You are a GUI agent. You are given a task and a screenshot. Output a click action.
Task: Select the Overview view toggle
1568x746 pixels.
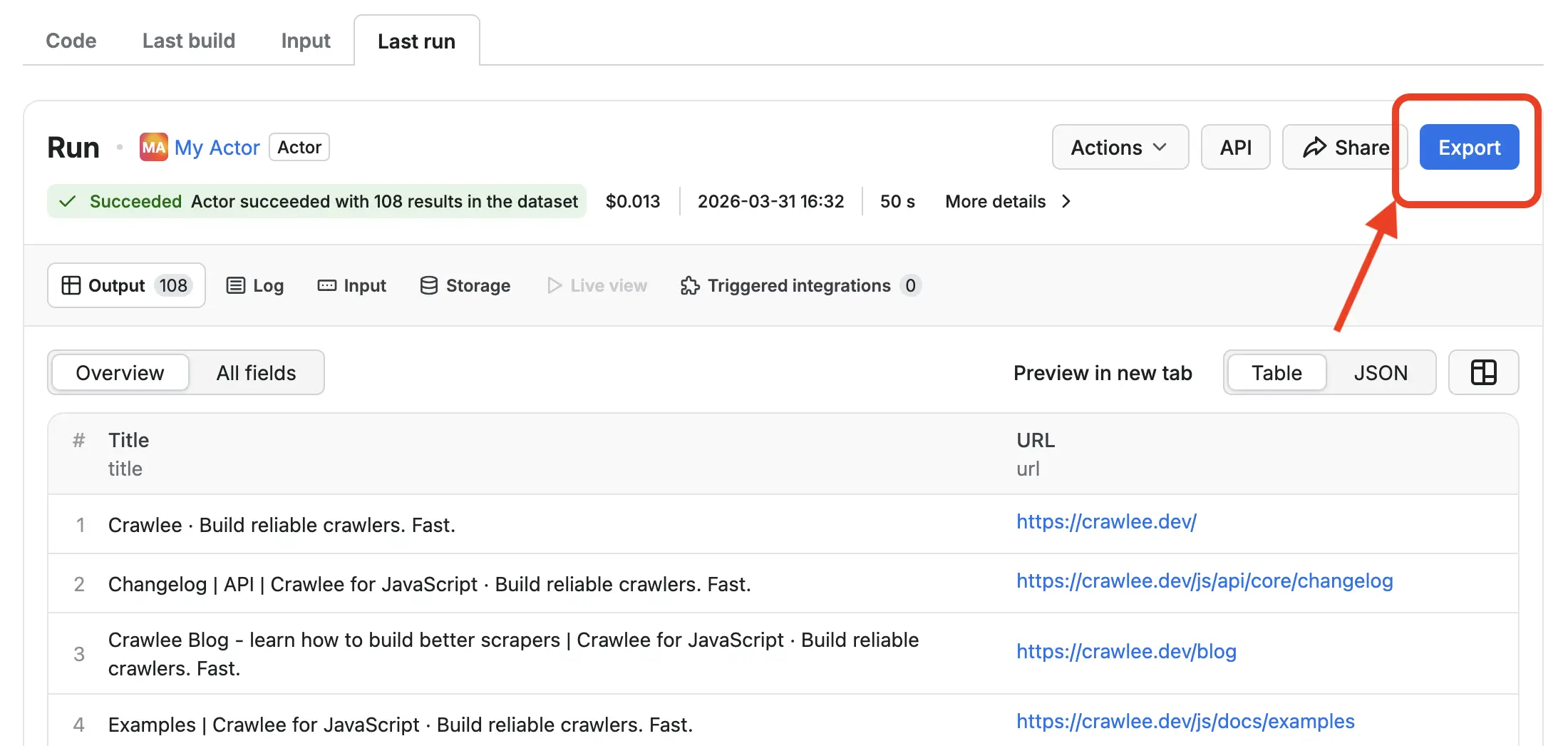click(120, 372)
